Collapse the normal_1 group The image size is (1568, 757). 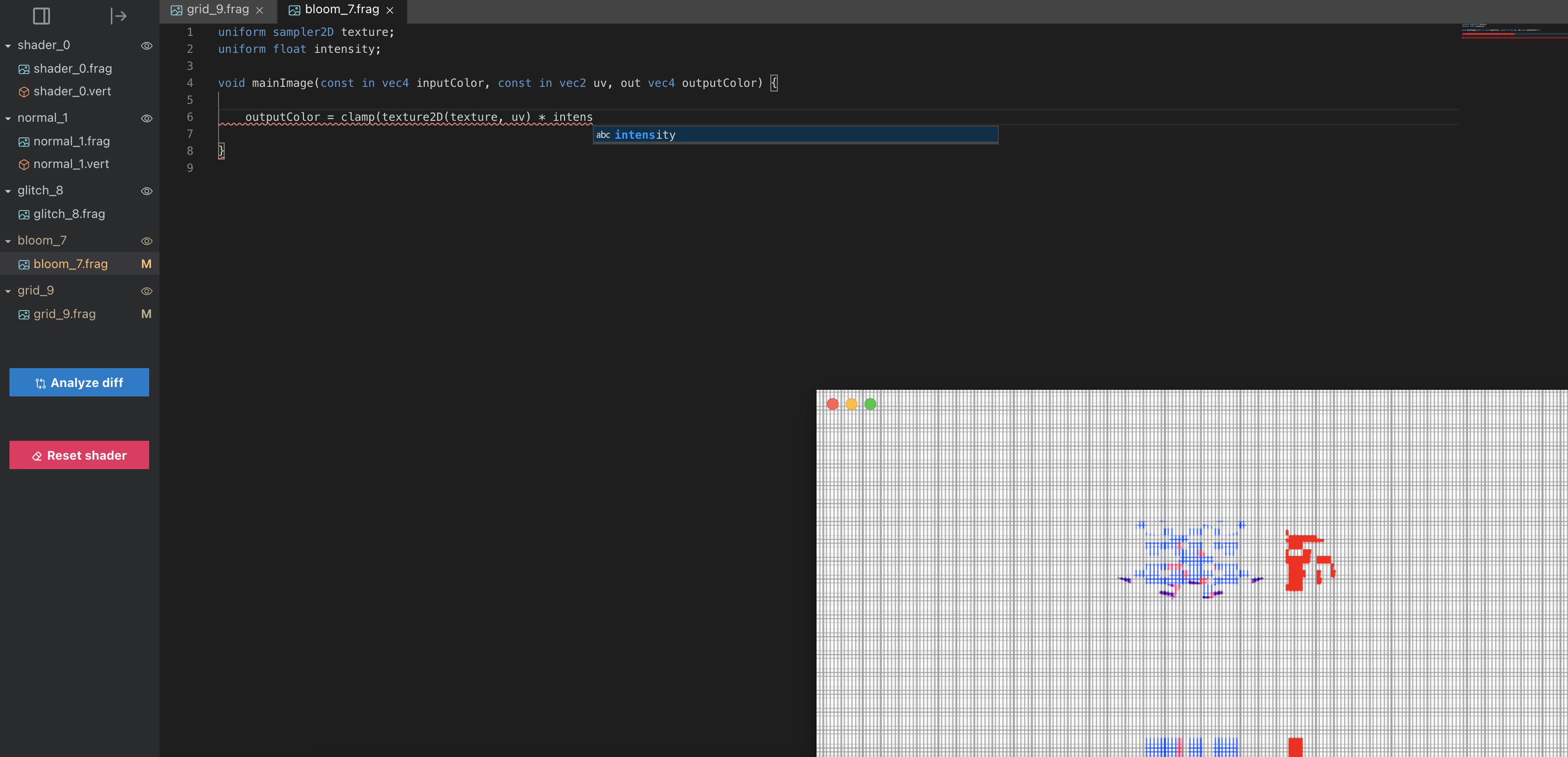pyautogui.click(x=7, y=118)
